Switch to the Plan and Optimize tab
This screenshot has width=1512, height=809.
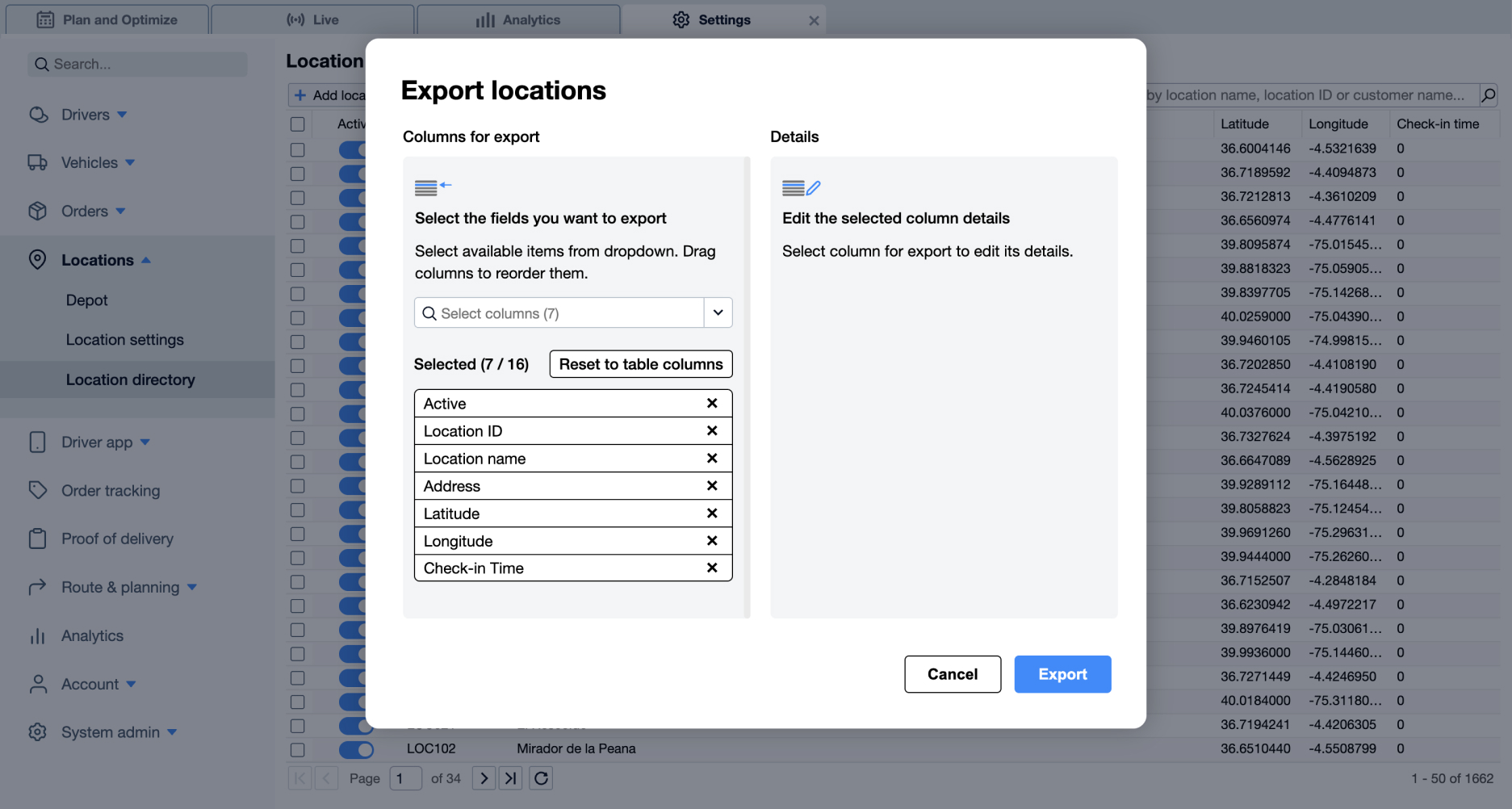(107, 19)
